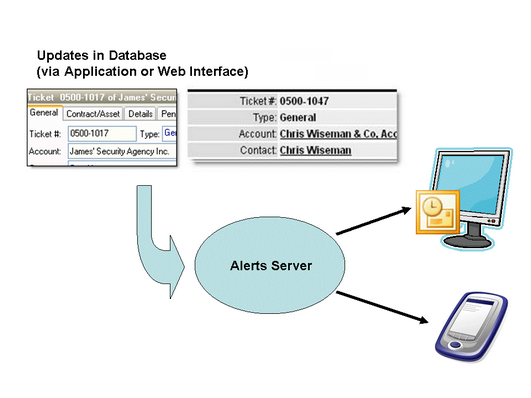Click the curved update flow arrow
The image size is (531, 398).
pyautogui.click(x=160, y=242)
